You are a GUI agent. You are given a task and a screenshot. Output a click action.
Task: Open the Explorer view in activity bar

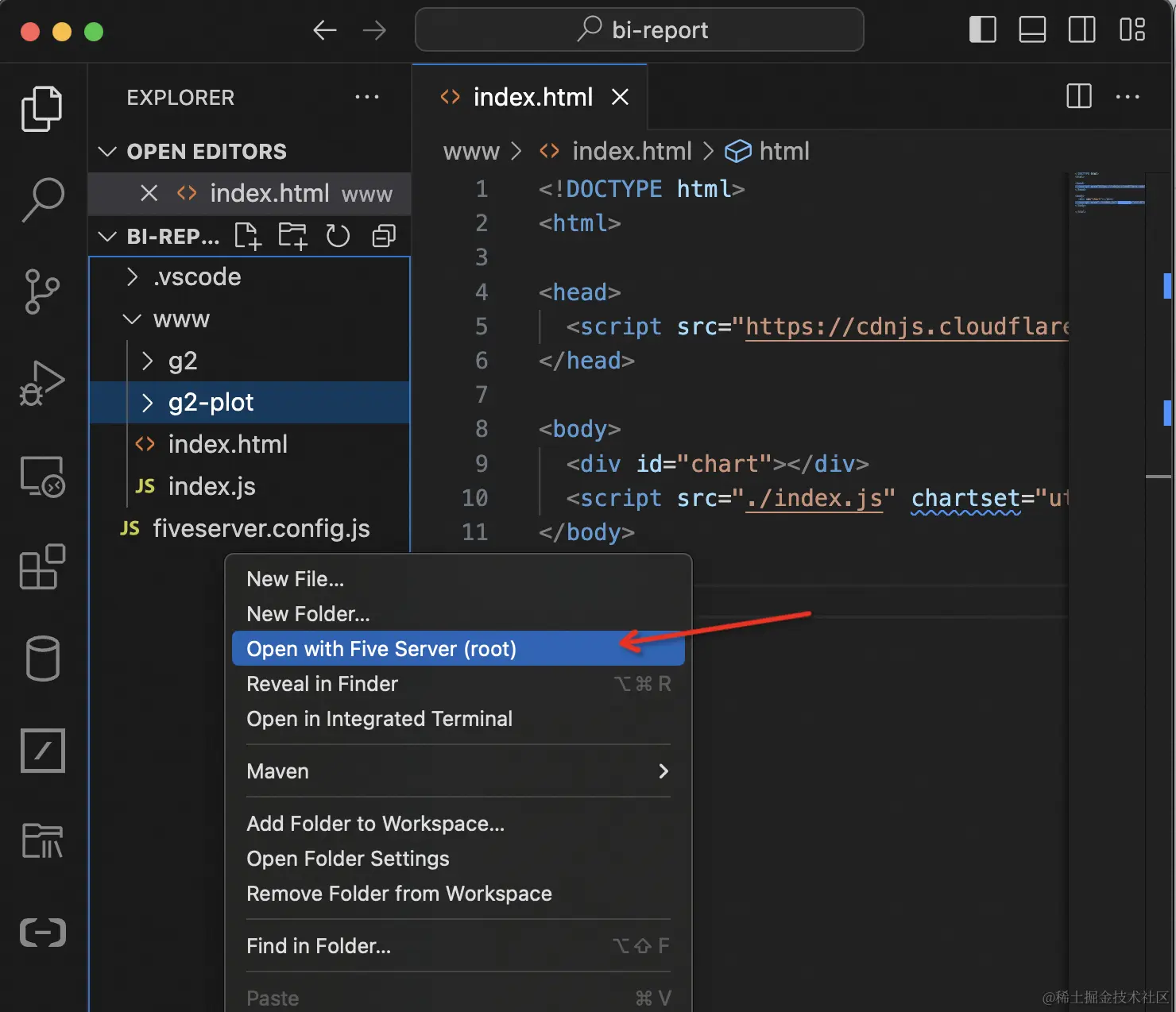42,109
